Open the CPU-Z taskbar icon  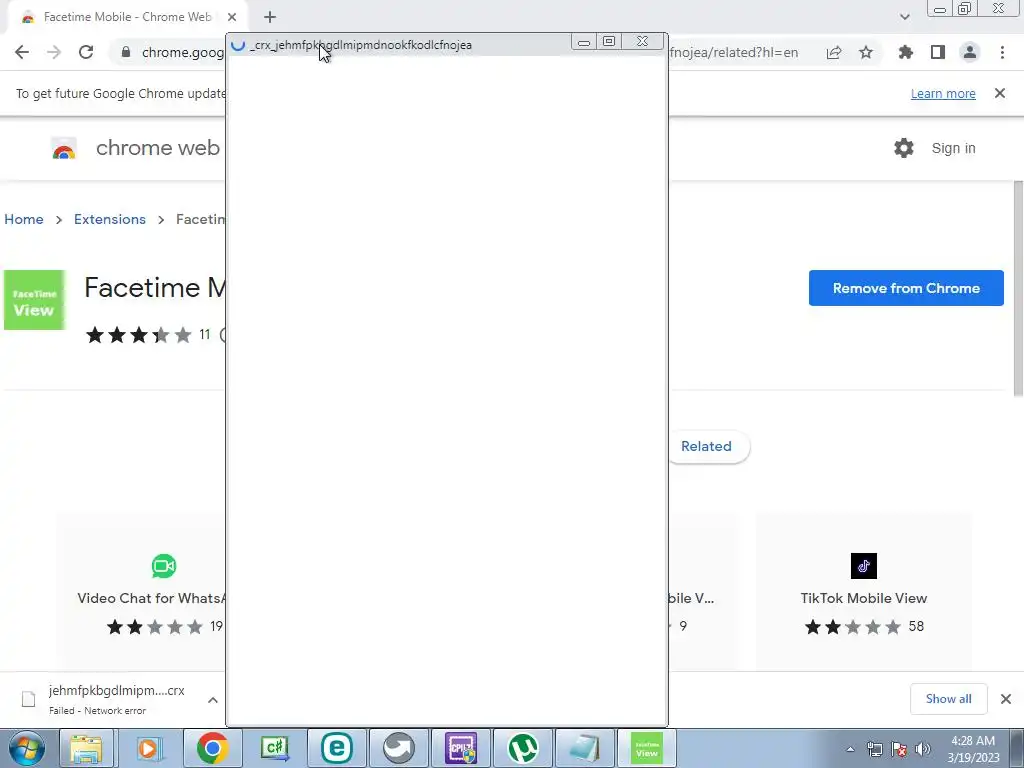click(461, 748)
